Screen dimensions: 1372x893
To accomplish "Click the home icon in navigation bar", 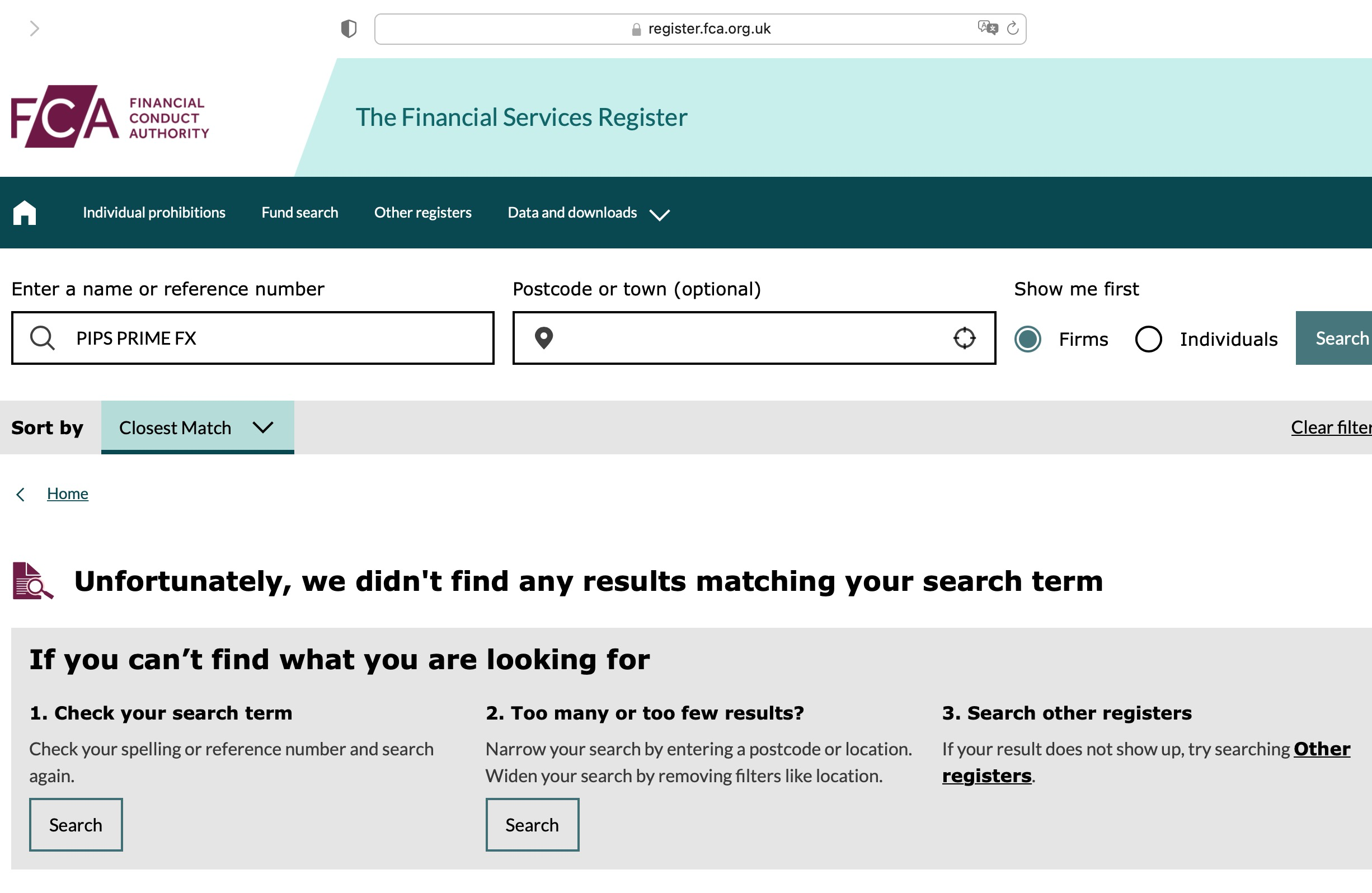I will (x=24, y=213).
